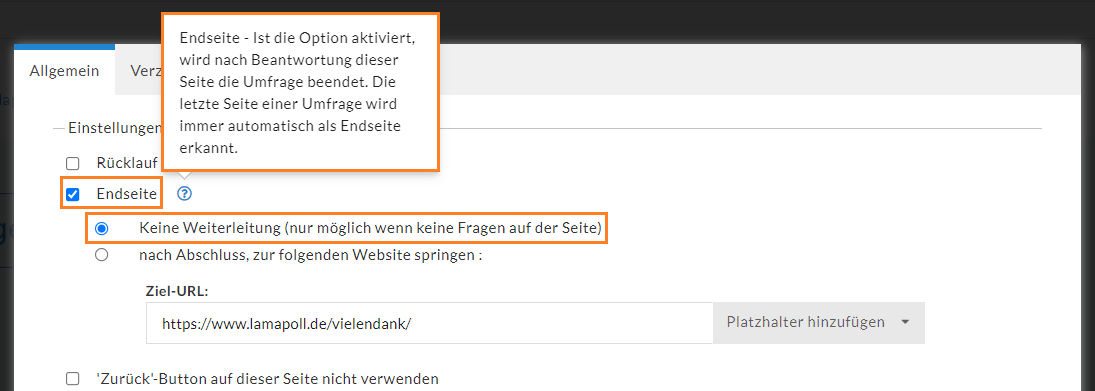
Task: Switch to the partially hidden Verz… tab
Action: pos(146,71)
